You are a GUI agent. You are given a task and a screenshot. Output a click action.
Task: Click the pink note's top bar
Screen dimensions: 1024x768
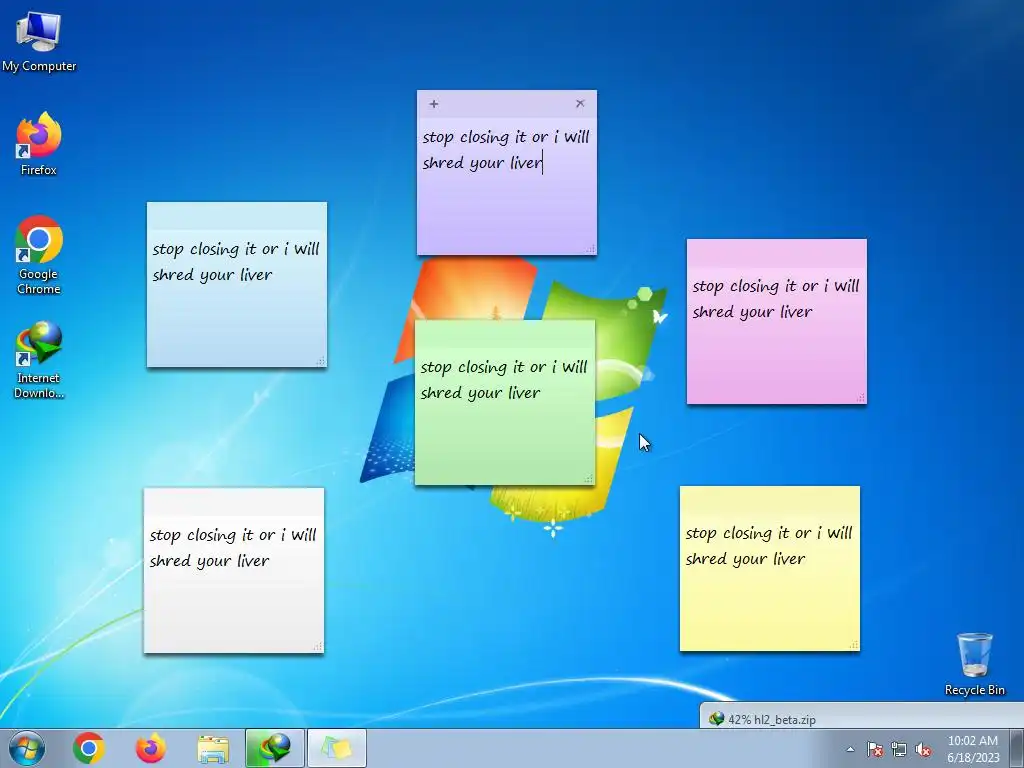pos(776,253)
